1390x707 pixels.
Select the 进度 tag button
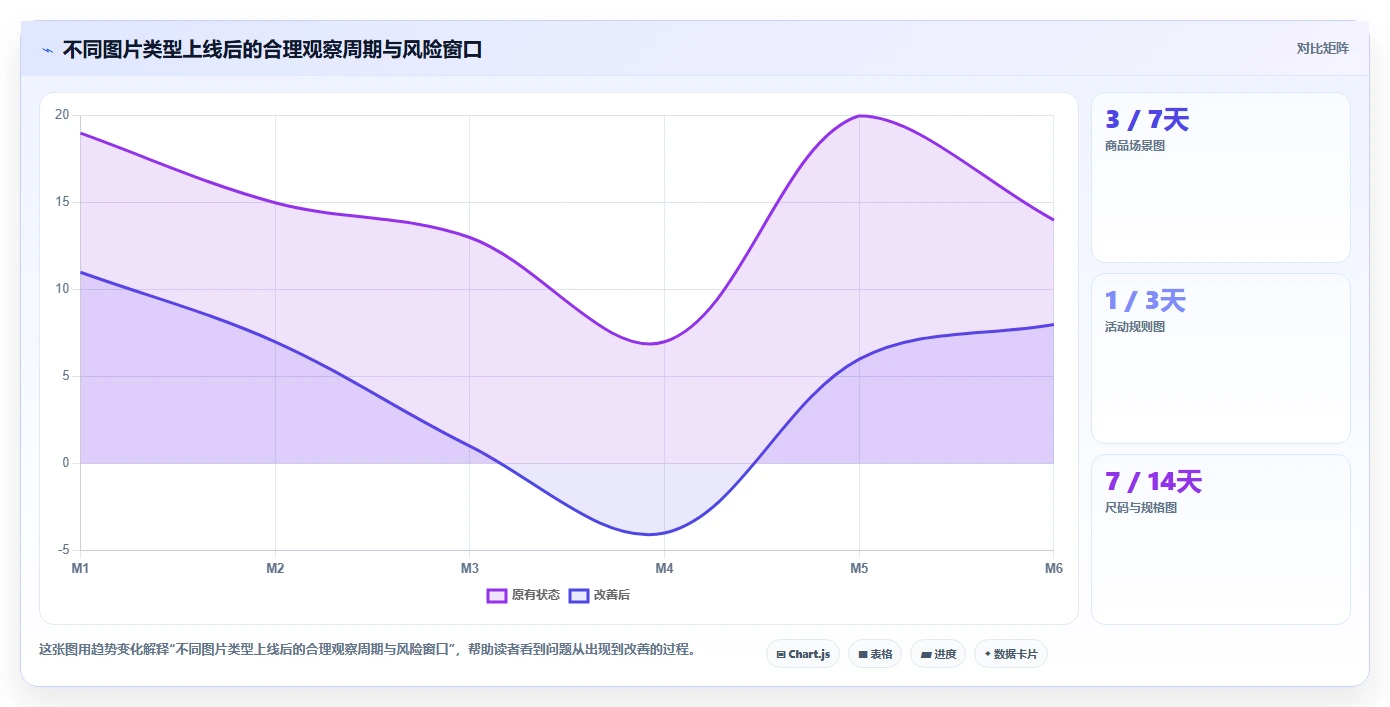[x=938, y=654]
